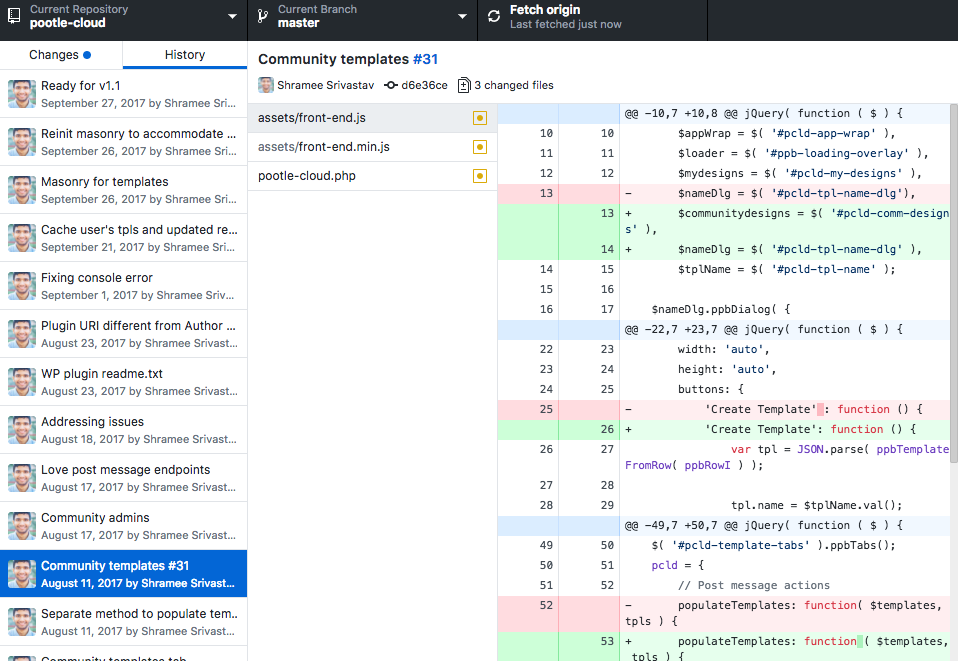Select the Addressing issues commit
Image resolution: width=958 pixels, height=661 pixels.
click(123, 429)
